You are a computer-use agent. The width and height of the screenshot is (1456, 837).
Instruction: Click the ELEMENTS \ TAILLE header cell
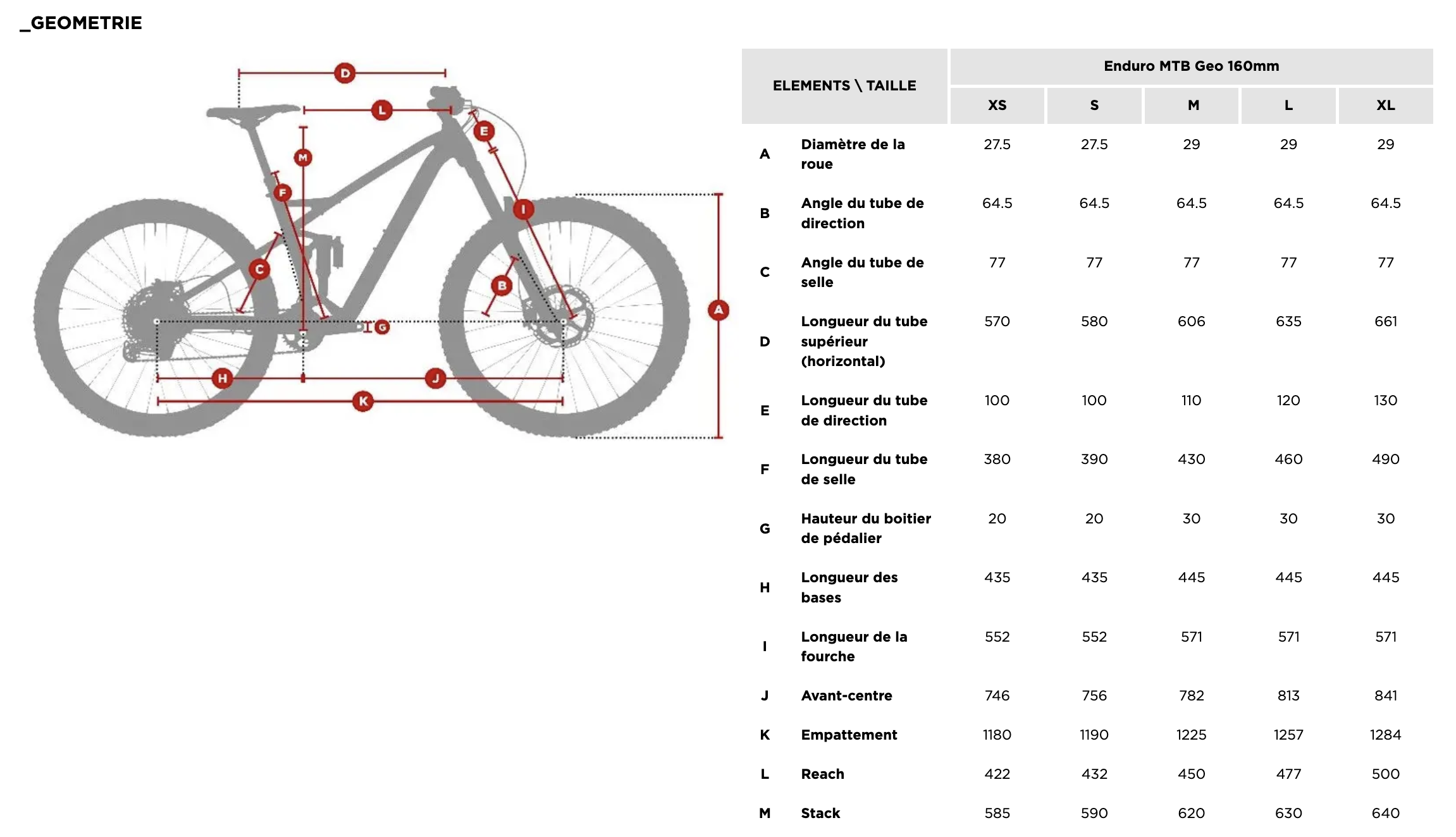click(x=844, y=86)
